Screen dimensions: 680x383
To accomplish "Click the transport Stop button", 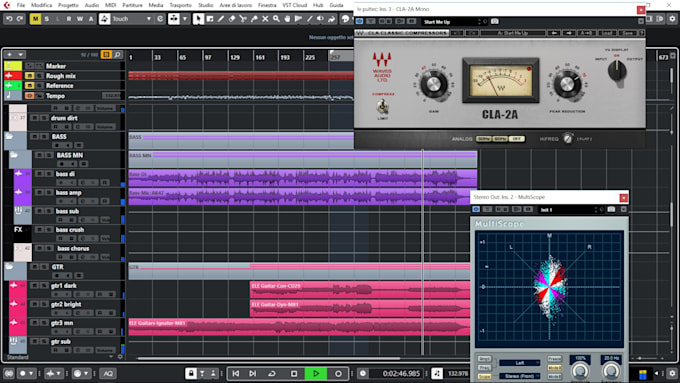I will click(x=294, y=373).
